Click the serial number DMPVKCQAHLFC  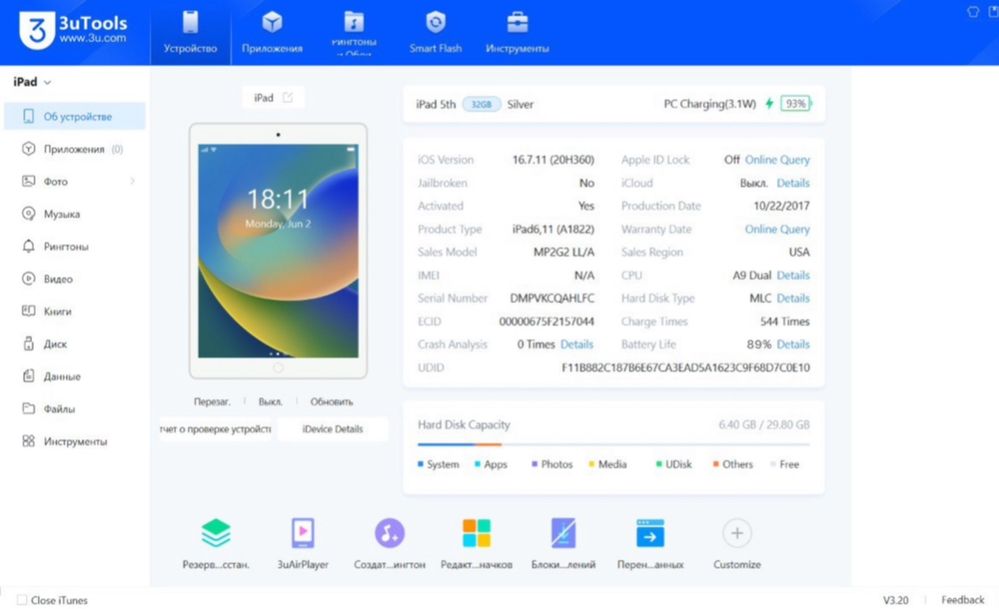(x=552, y=298)
